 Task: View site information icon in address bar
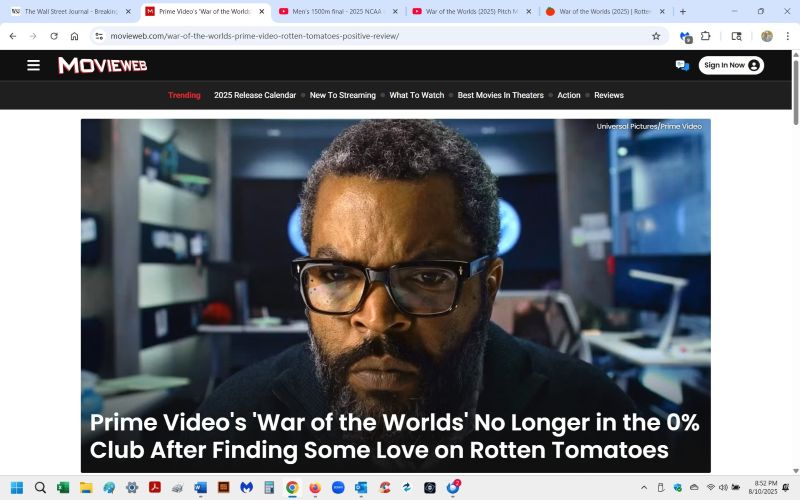coord(99,36)
